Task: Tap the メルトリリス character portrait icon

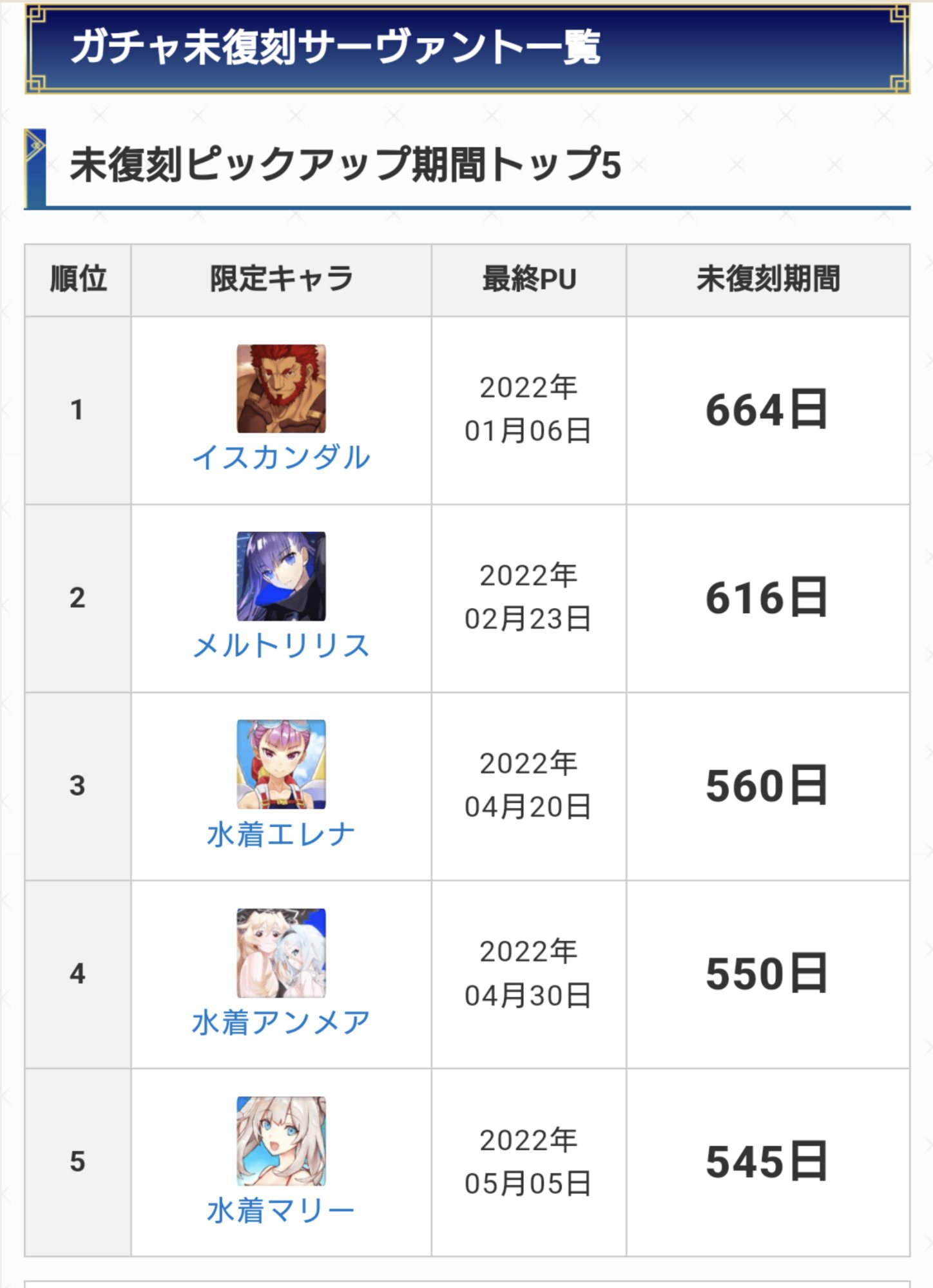Action: click(x=281, y=576)
